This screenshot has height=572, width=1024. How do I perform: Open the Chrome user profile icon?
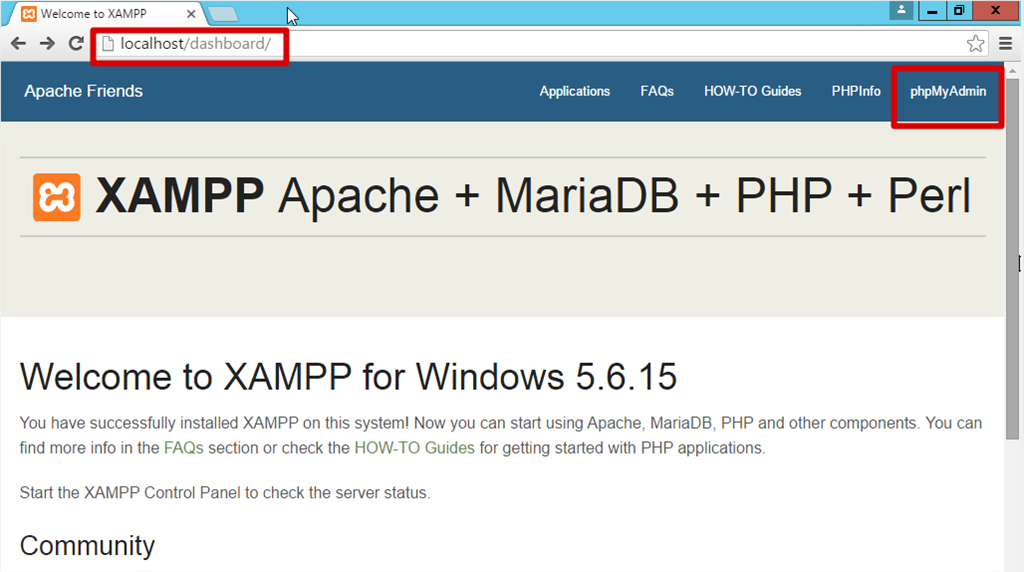click(x=902, y=11)
